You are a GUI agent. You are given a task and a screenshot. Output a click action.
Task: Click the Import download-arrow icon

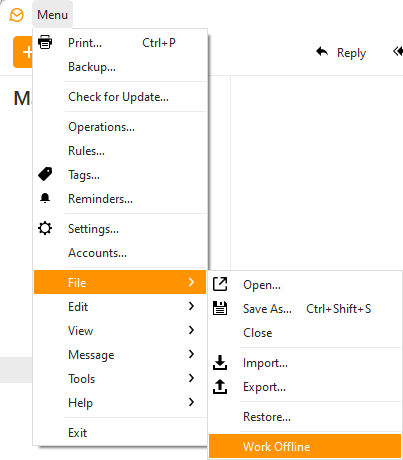(220, 363)
